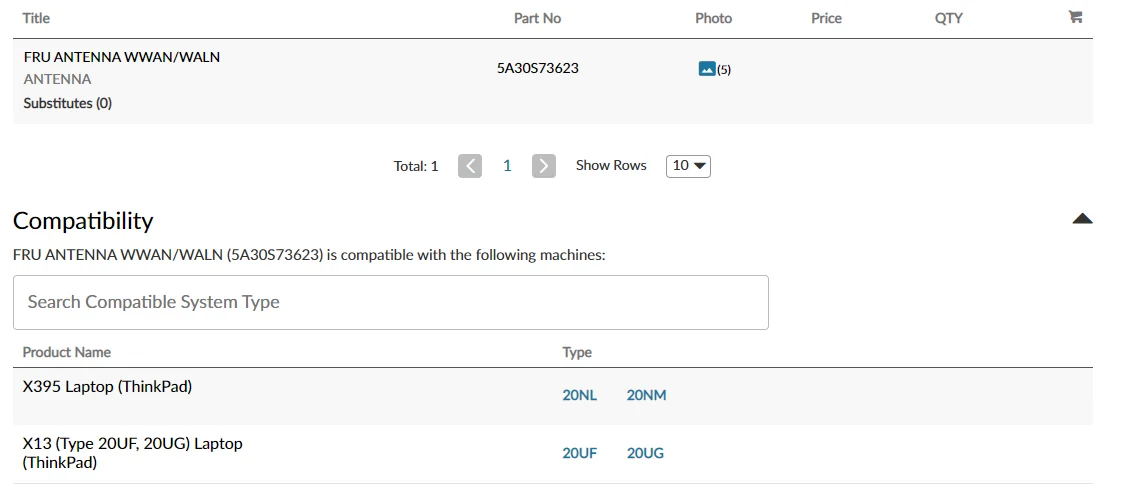Open the 20UF machine type link
This screenshot has height=495, width=1125.
click(579, 453)
